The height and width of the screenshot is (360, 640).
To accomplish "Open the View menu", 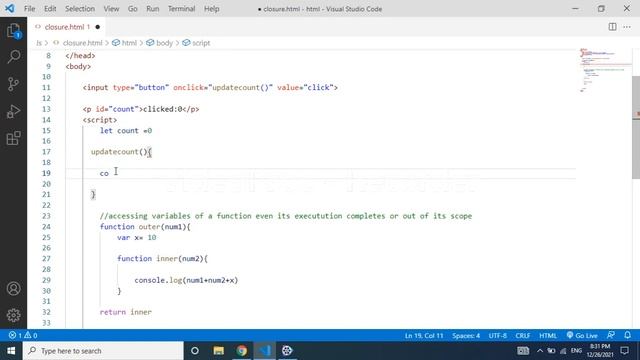I will pyautogui.click(x=111, y=9).
